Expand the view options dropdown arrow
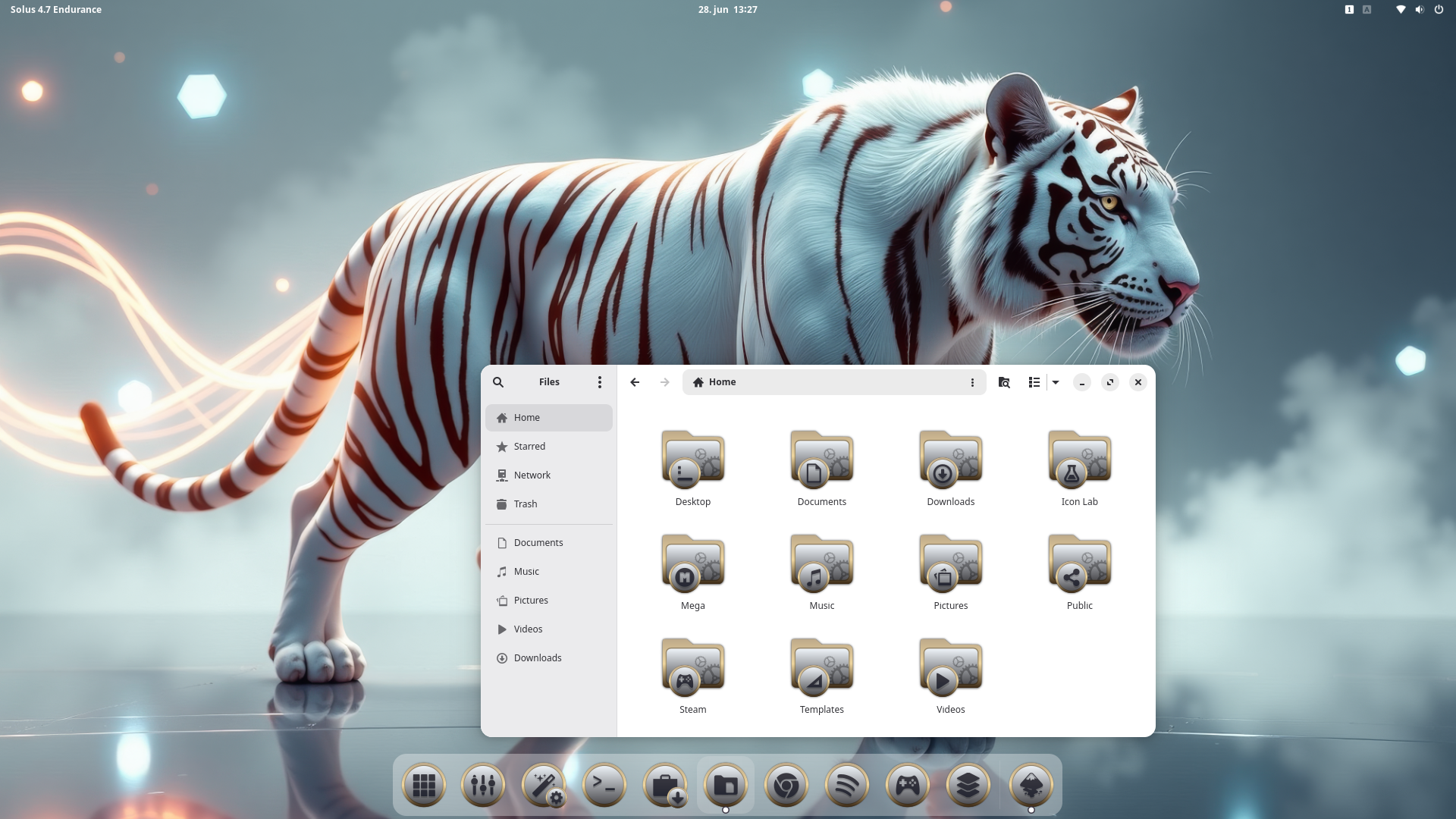Screen dimensions: 1456x819 click(1056, 382)
